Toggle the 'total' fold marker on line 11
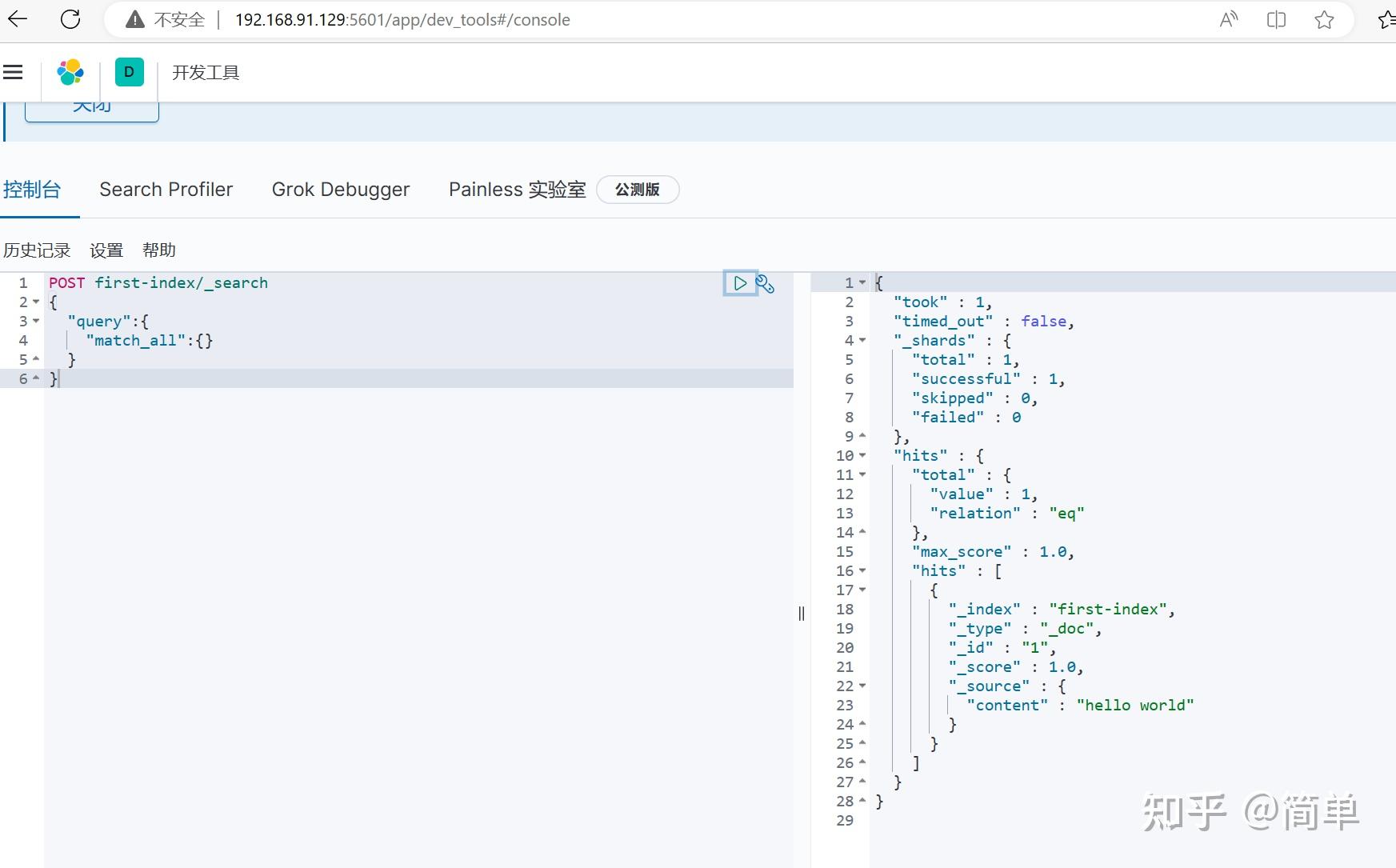Image resolution: width=1396 pixels, height=868 pixels. [x=862, y=474]
